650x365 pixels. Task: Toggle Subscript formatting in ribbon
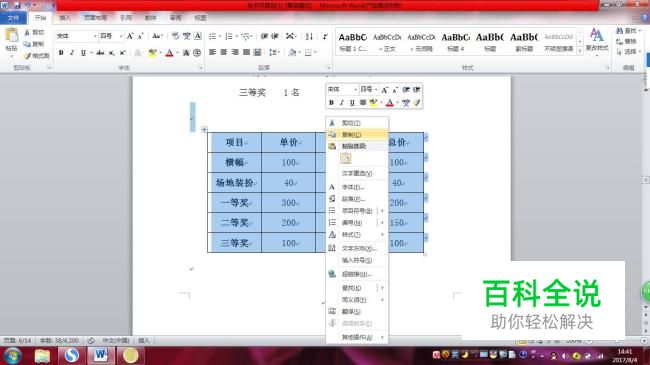pos(112,53)
